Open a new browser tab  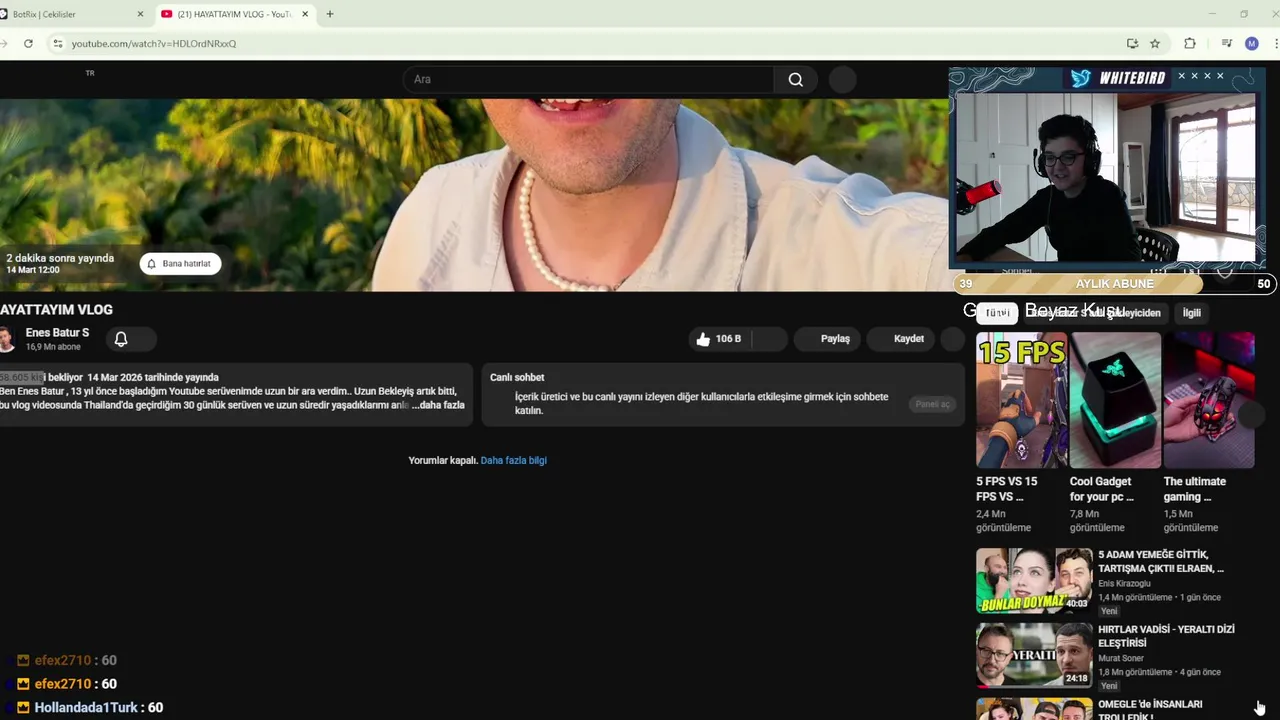[x=330, y=14]
